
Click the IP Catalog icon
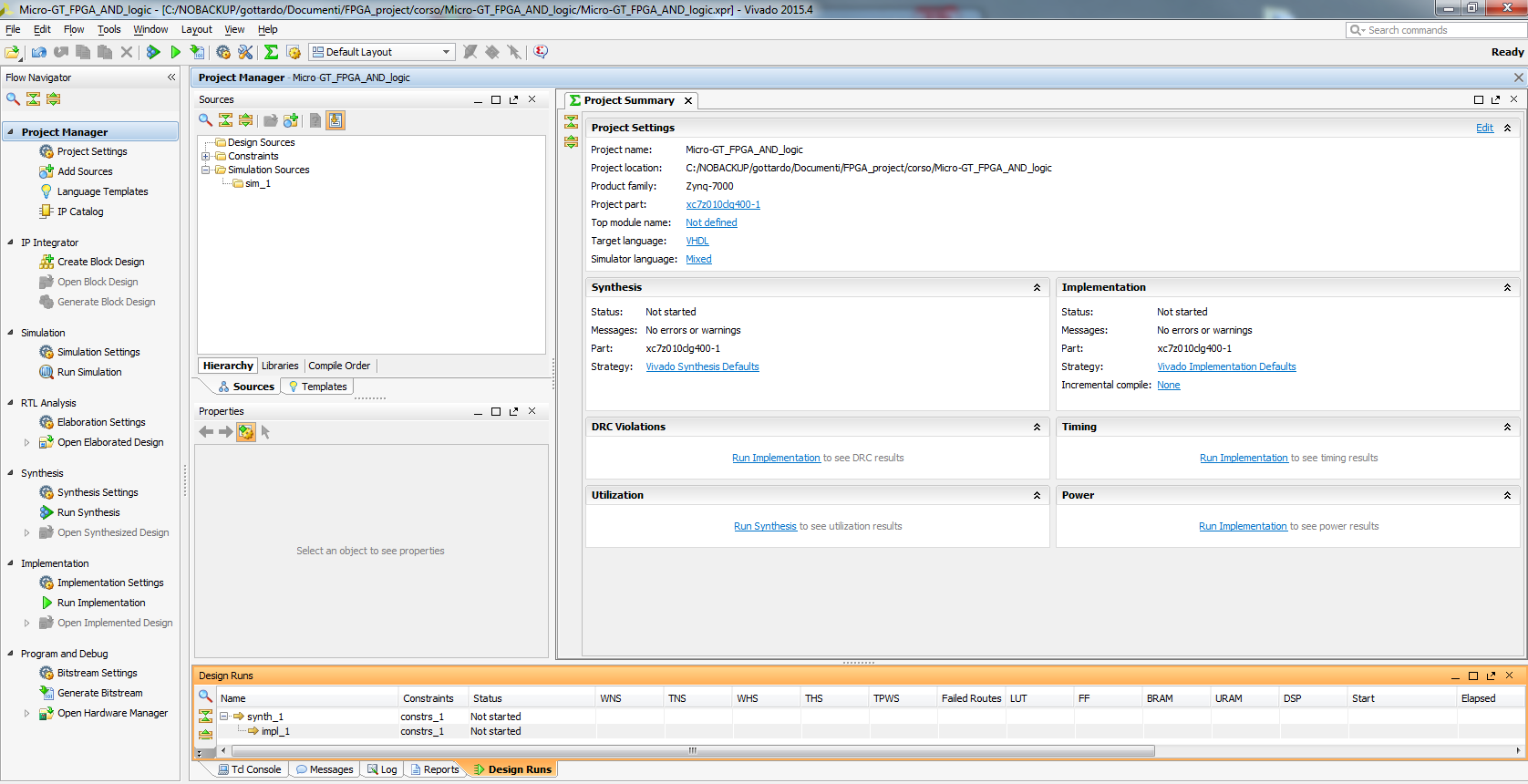(x=46, y=211)
